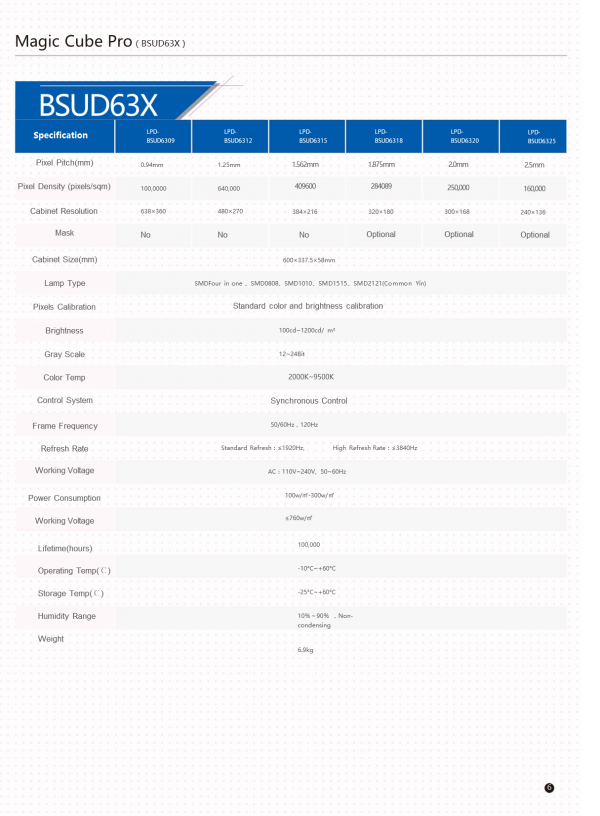Image resolution: width=600 pixels, height=816 pixels.
Task: Choose the LPD-BSUD6315 column header
Action: click(305, 136)
